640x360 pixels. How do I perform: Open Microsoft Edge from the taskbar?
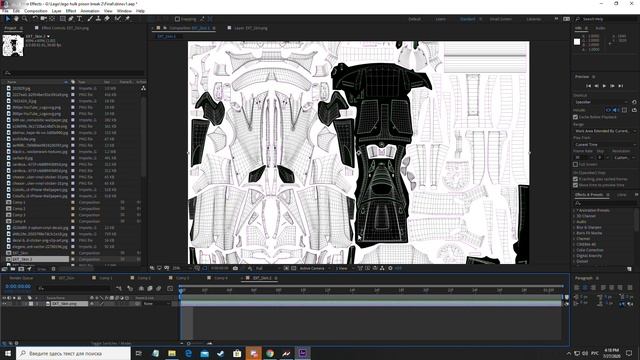click(188, 353)
